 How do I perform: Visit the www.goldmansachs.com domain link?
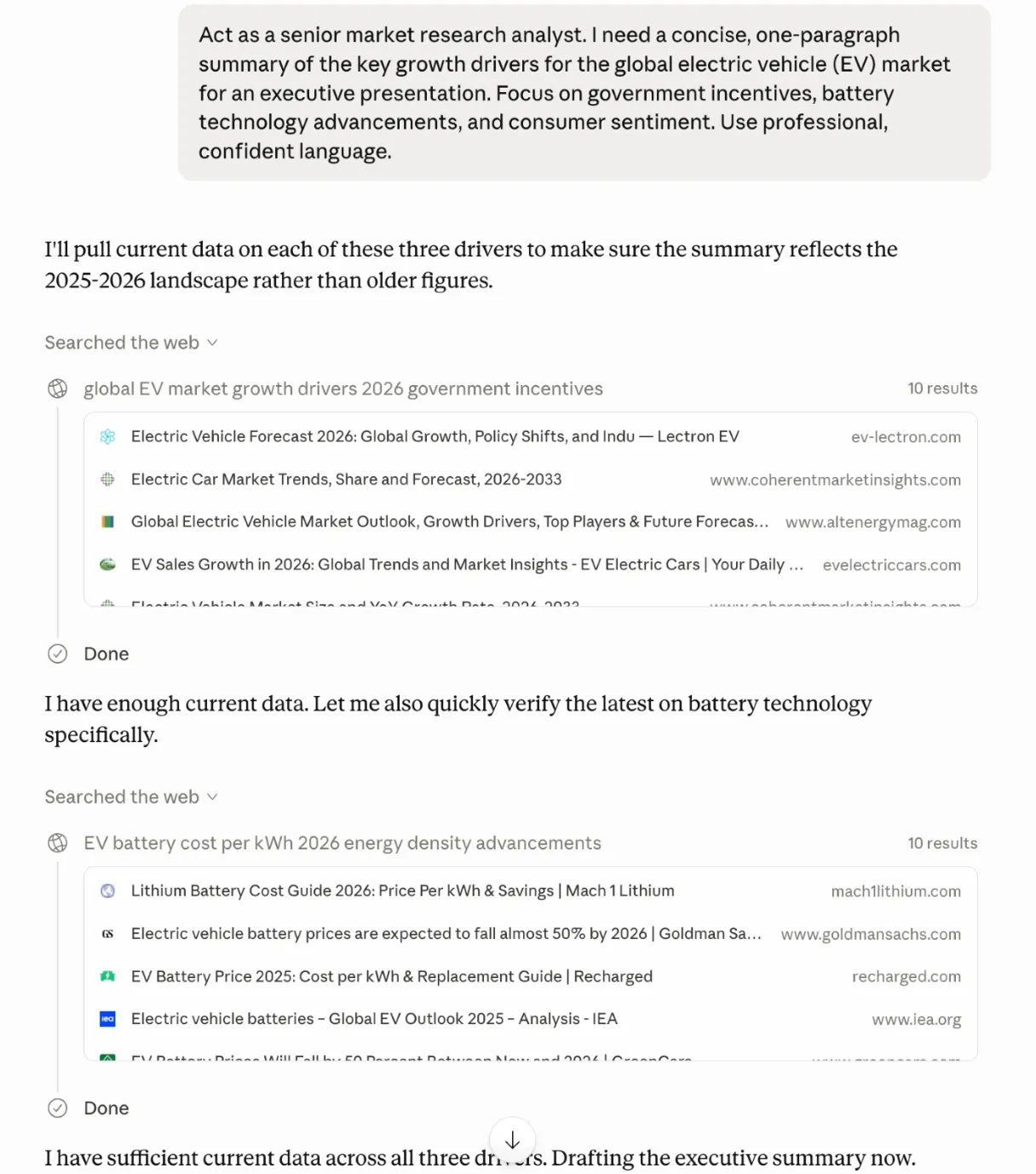click(x=870, y=934)
